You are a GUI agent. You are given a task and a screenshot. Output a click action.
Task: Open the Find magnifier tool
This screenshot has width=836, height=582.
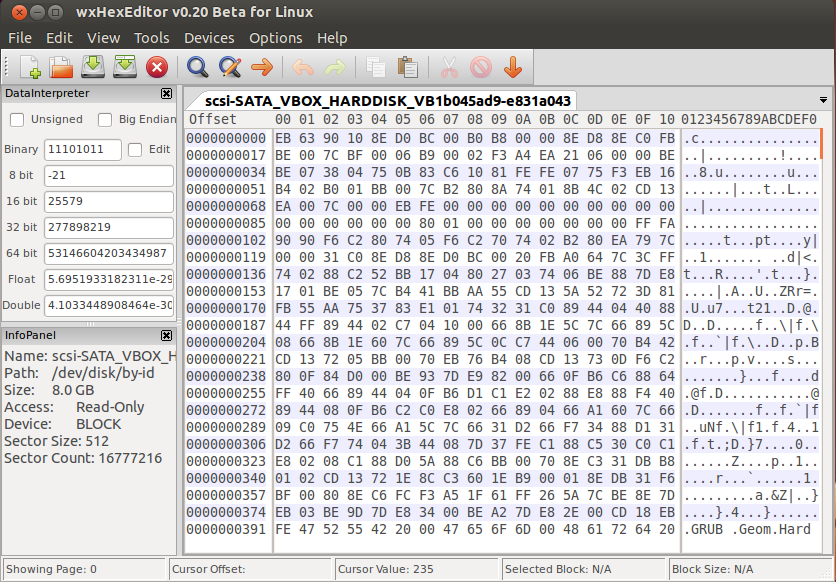pyautogui.click(x=197, y=67)
